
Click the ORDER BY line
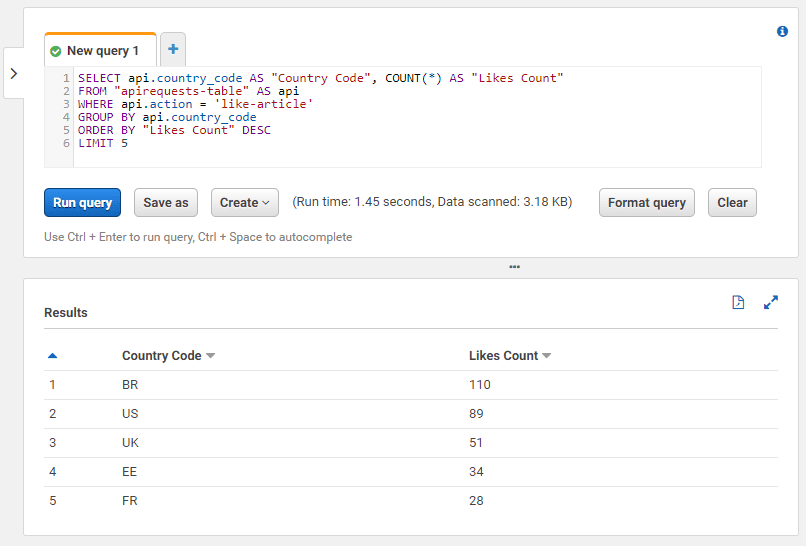pyautogui.click(x=174, y=130)
